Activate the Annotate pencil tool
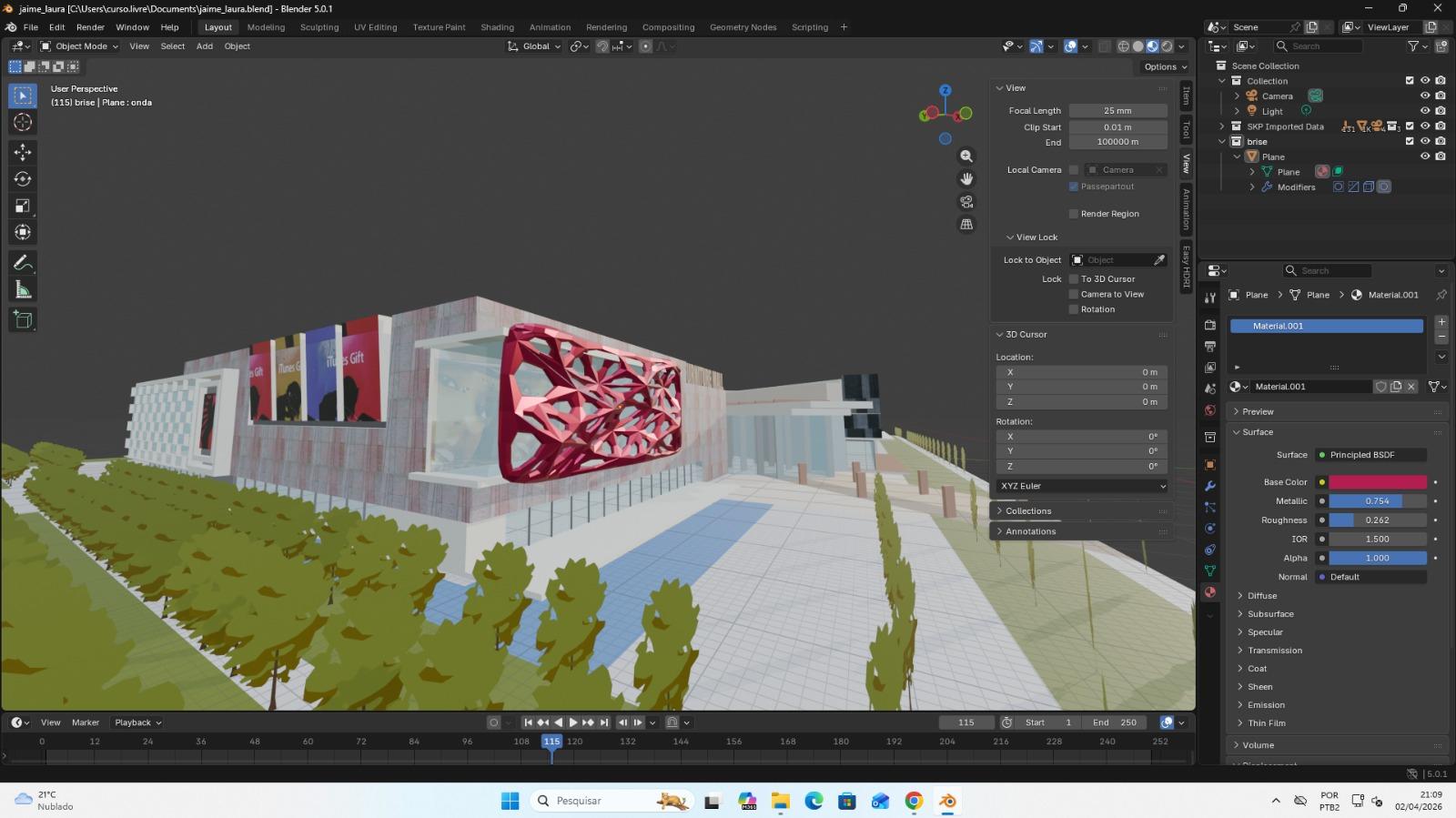The image size is (1456, 818). [x=23, y=263]
